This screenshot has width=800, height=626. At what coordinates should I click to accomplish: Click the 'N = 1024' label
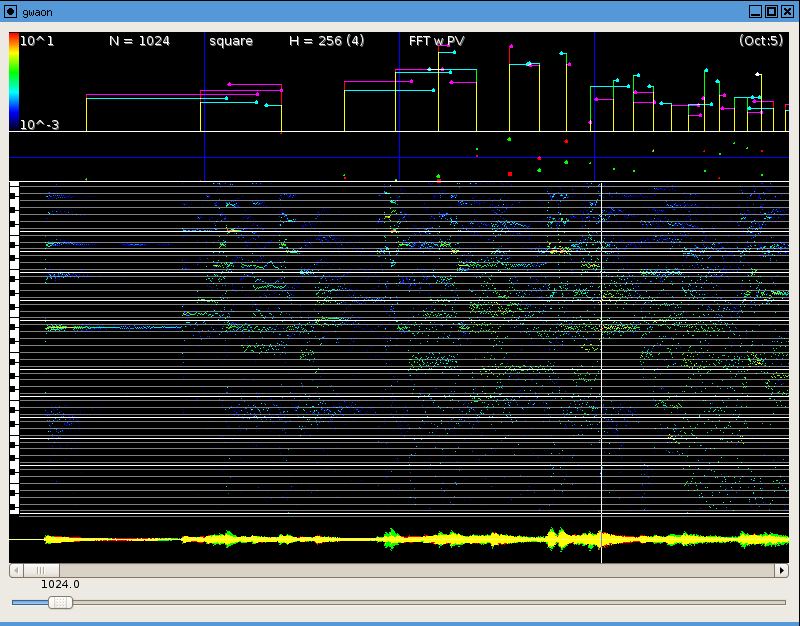139,41
